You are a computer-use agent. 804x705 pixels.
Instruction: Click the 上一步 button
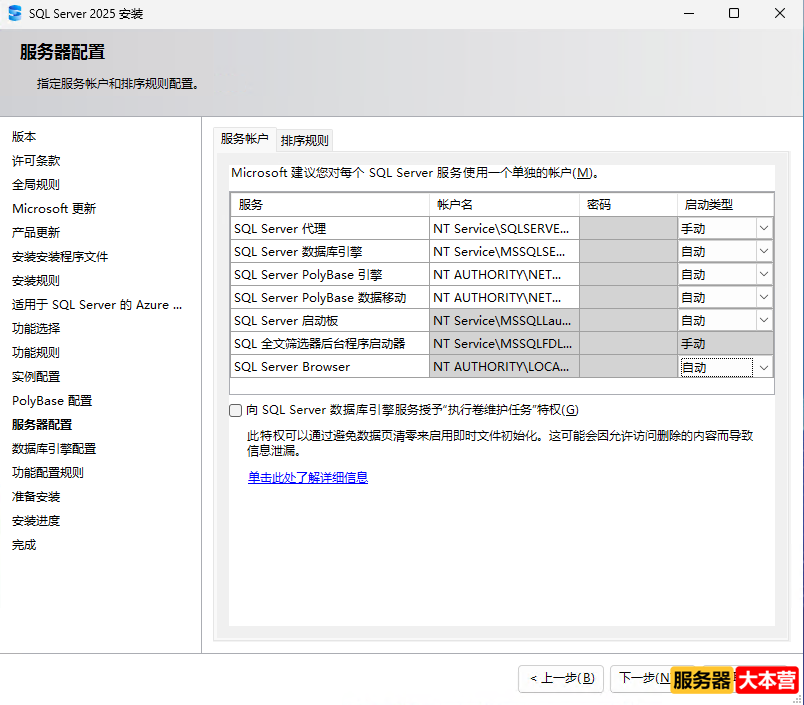[x=560, y=679]
